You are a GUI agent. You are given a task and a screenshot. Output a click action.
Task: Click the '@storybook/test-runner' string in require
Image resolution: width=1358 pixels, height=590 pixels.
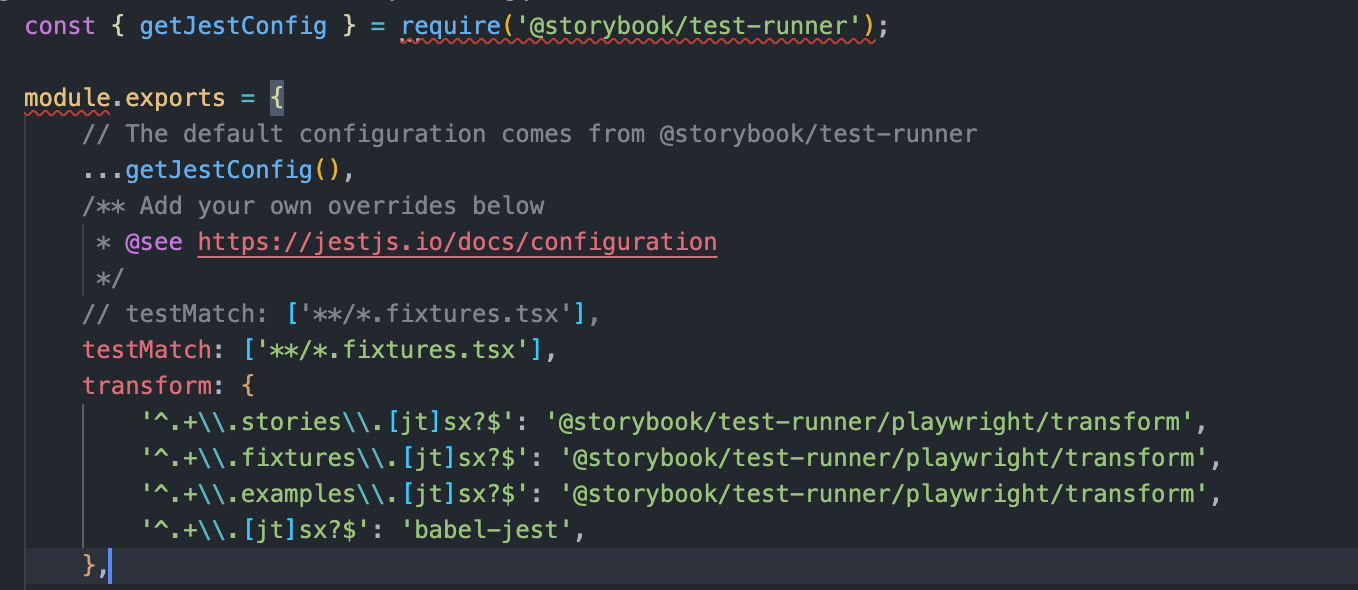688,26
